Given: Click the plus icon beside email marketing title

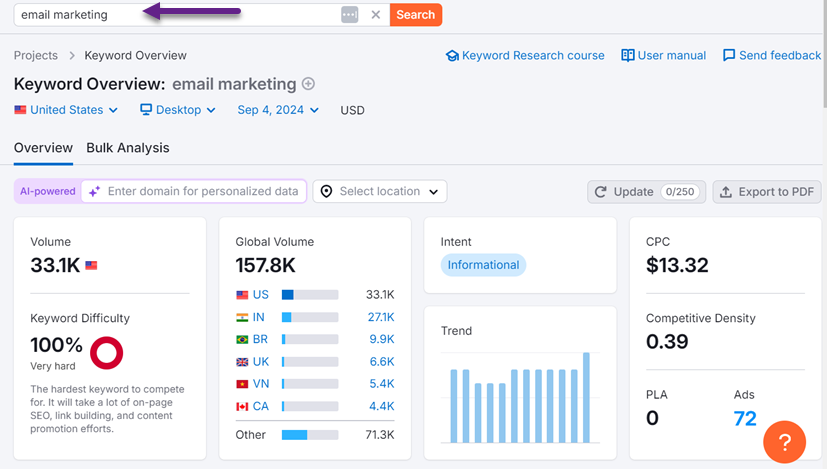Looking at the screenshot, I should tap(308, 84).
